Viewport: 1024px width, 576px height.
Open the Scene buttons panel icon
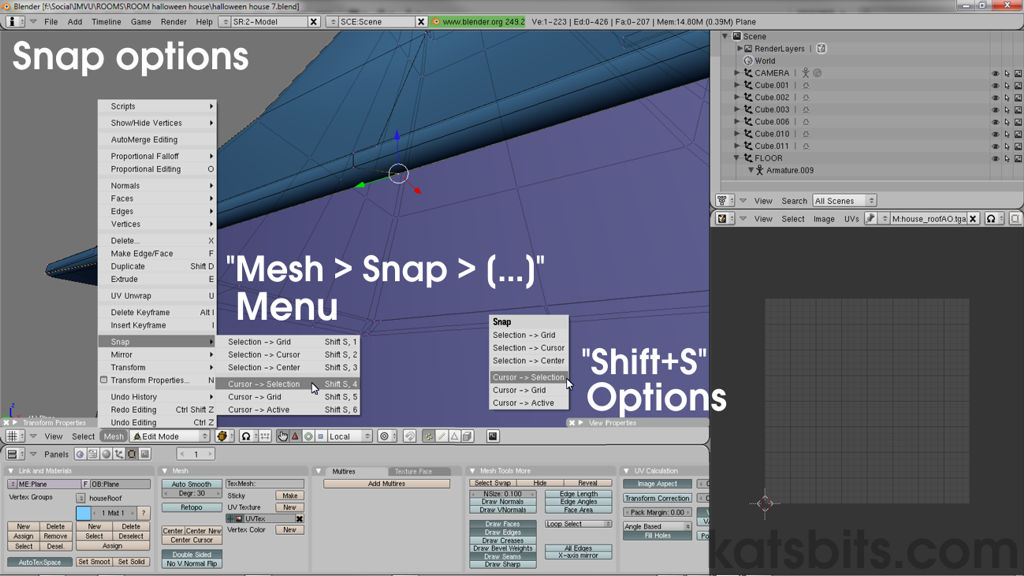tap(145, 454)
